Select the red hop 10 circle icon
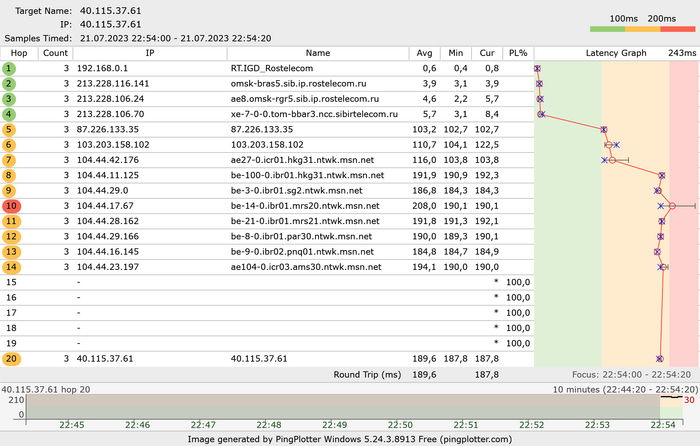 point(9,206)
